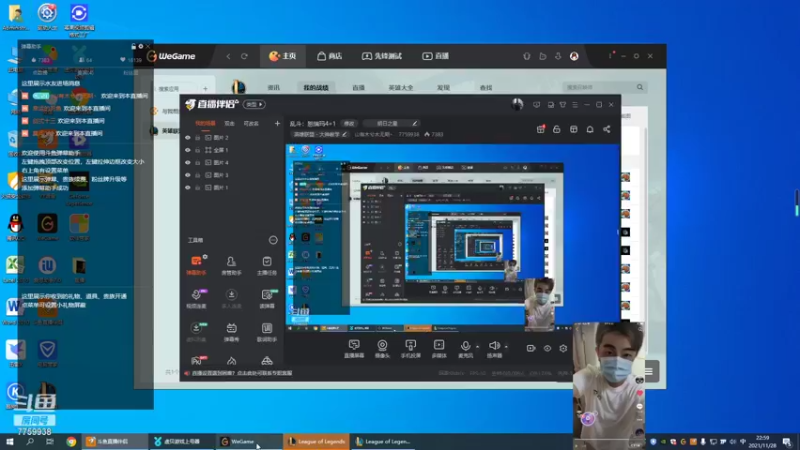Click the unlock icon in stream toolbar
Image resolution: width=800 pixels, height=450 pixels.
[x=557, y=130]
